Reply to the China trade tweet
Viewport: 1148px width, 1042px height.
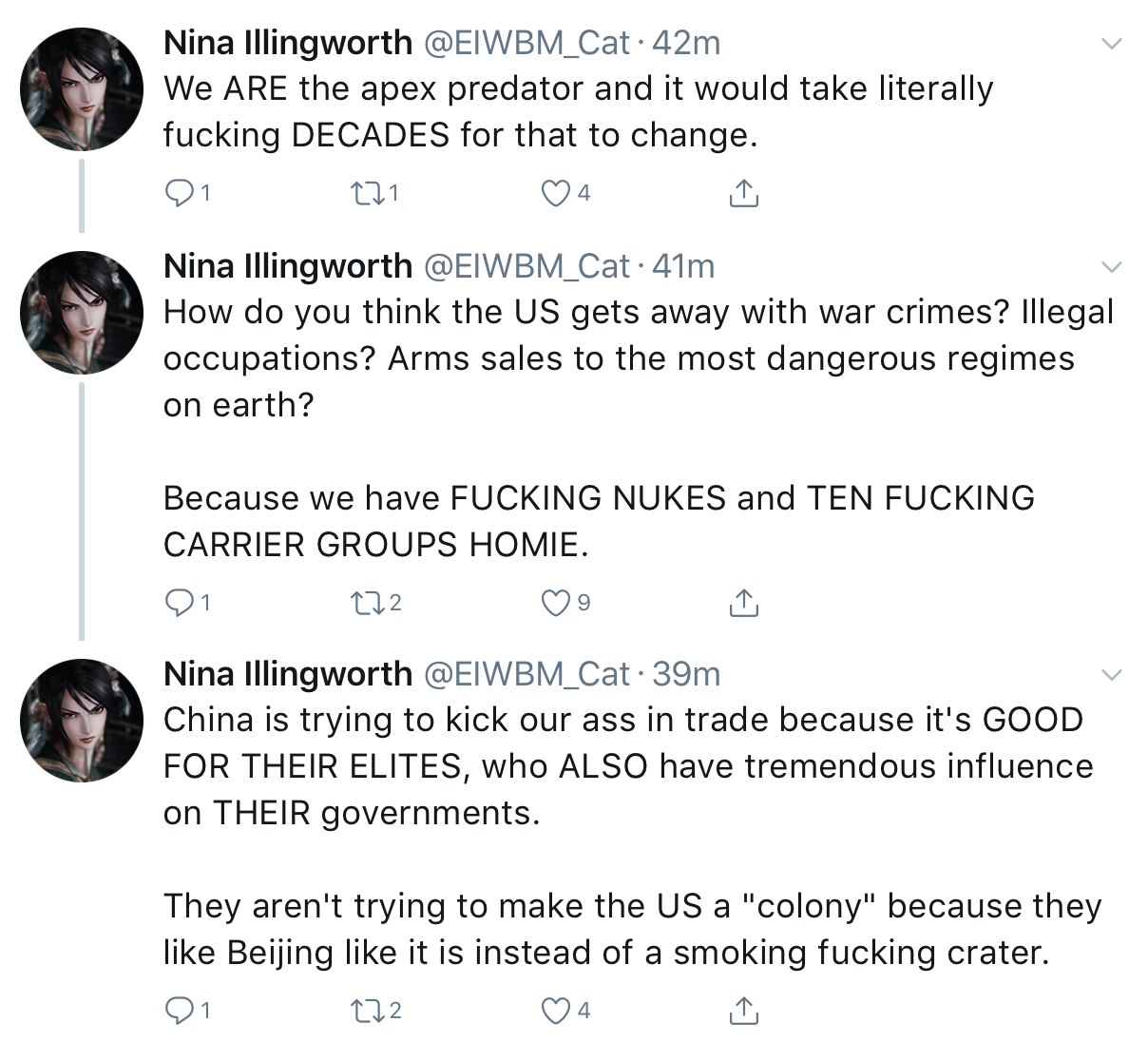point(180,1011)
